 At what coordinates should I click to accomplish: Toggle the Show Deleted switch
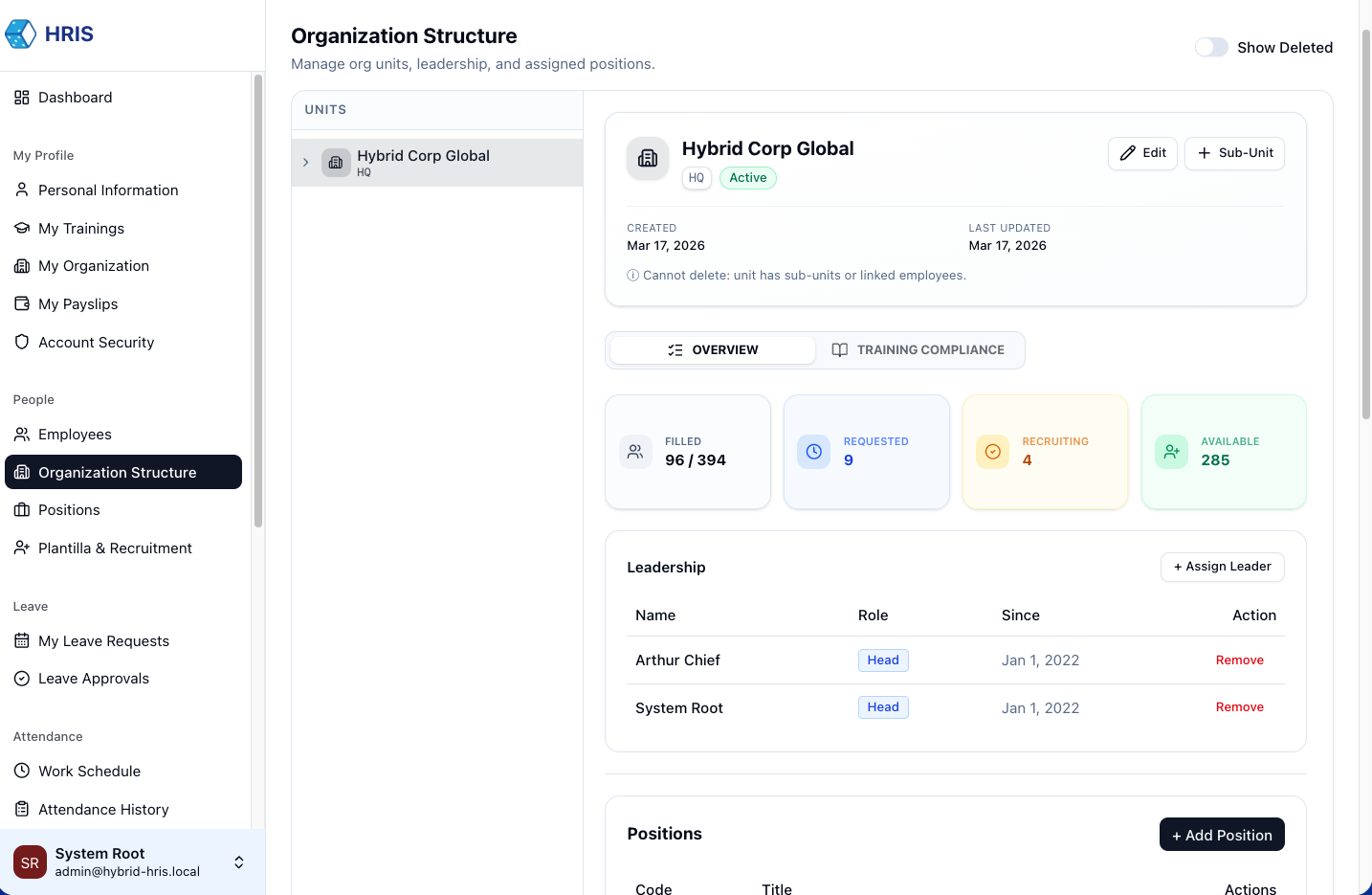pyautogui.click(x=1211, y=48)
